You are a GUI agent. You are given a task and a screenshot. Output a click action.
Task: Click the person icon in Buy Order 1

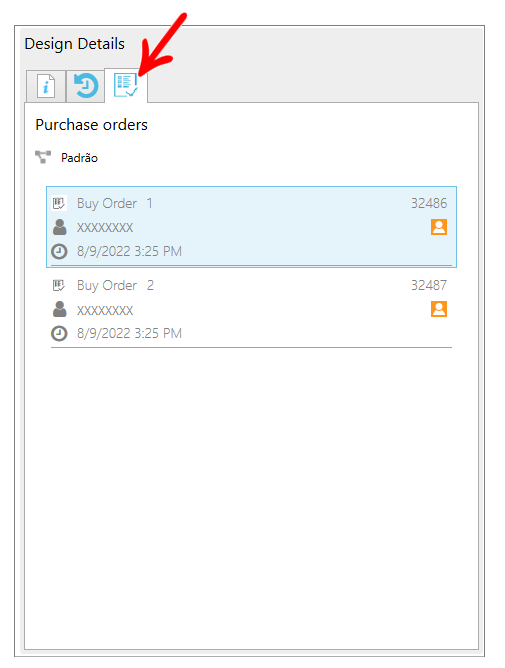tap(60, 227)
